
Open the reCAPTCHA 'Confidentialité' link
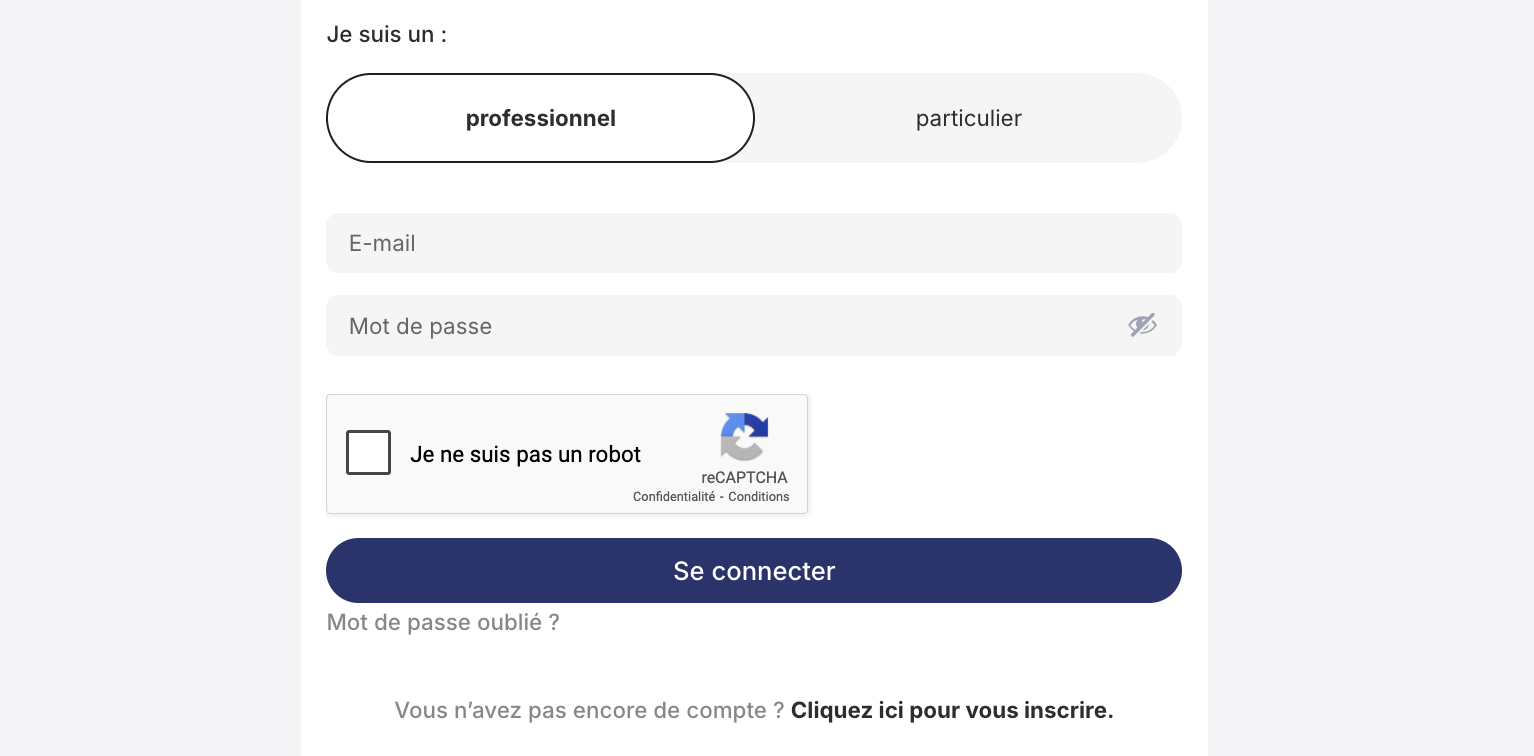674,497
